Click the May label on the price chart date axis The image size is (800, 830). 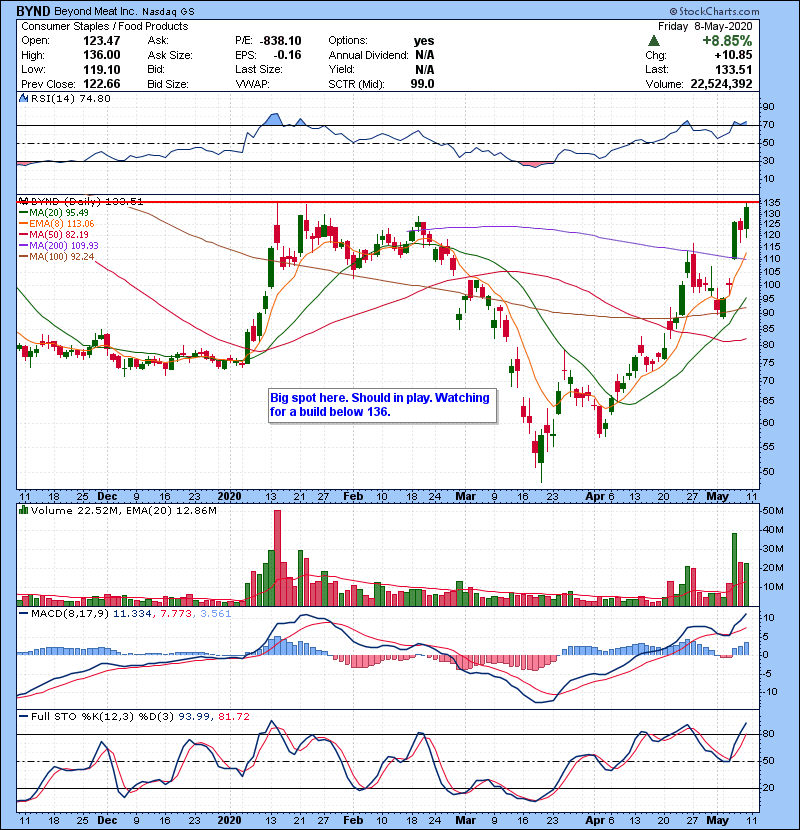point(717,497)
